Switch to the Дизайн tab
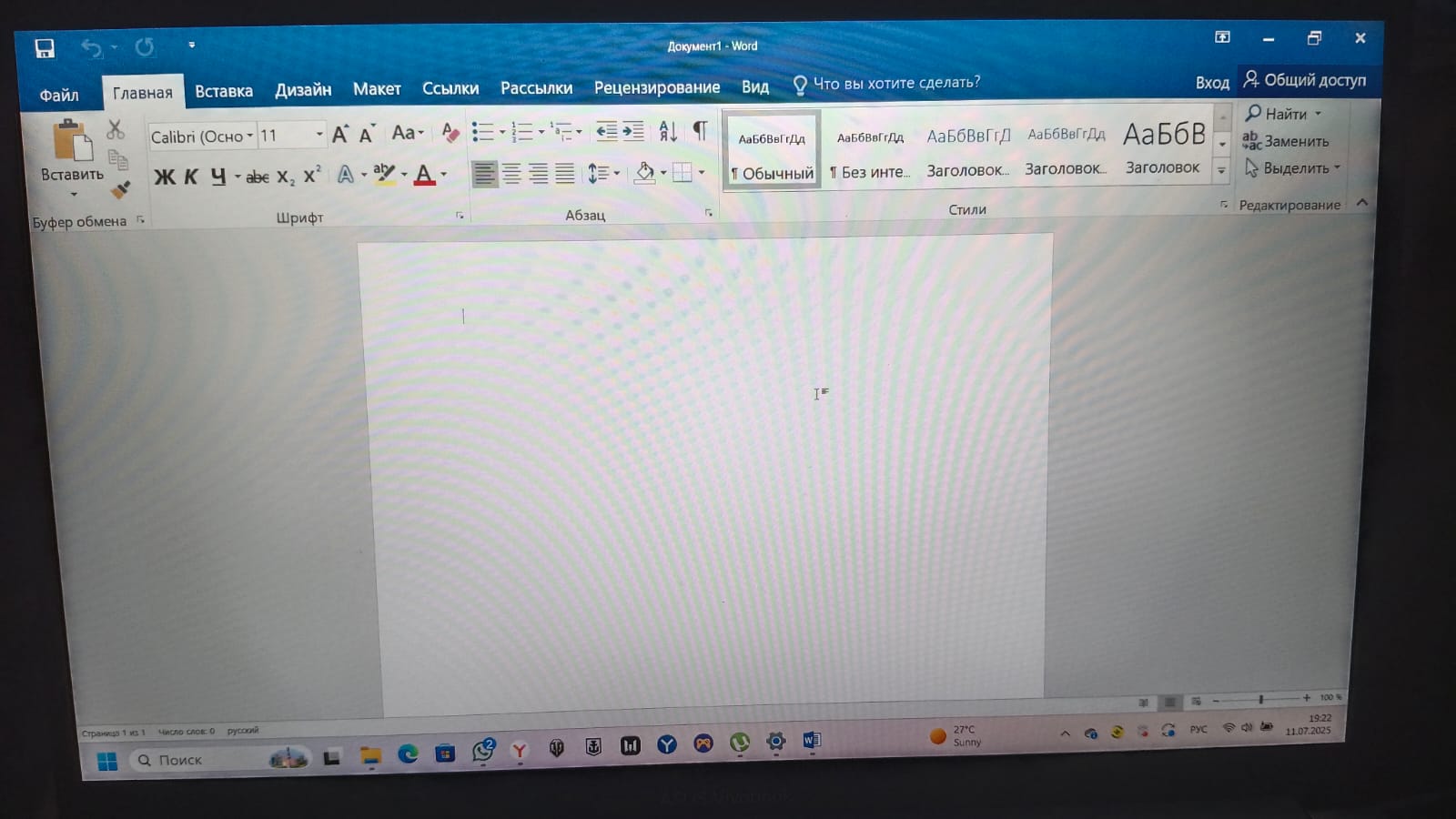 [303, 90]
